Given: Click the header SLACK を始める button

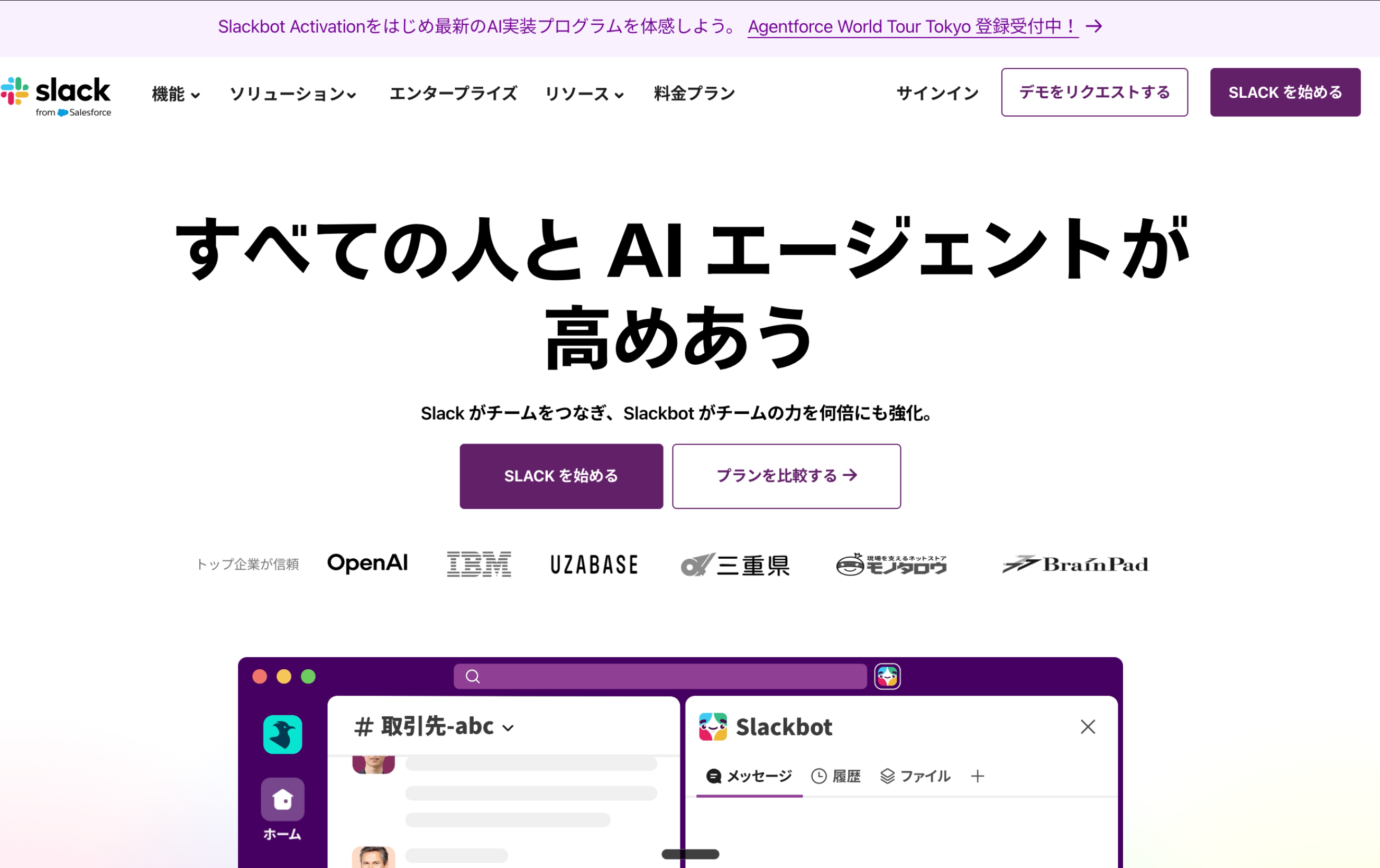Looking at the screenshot, I should coord(1285,92).
